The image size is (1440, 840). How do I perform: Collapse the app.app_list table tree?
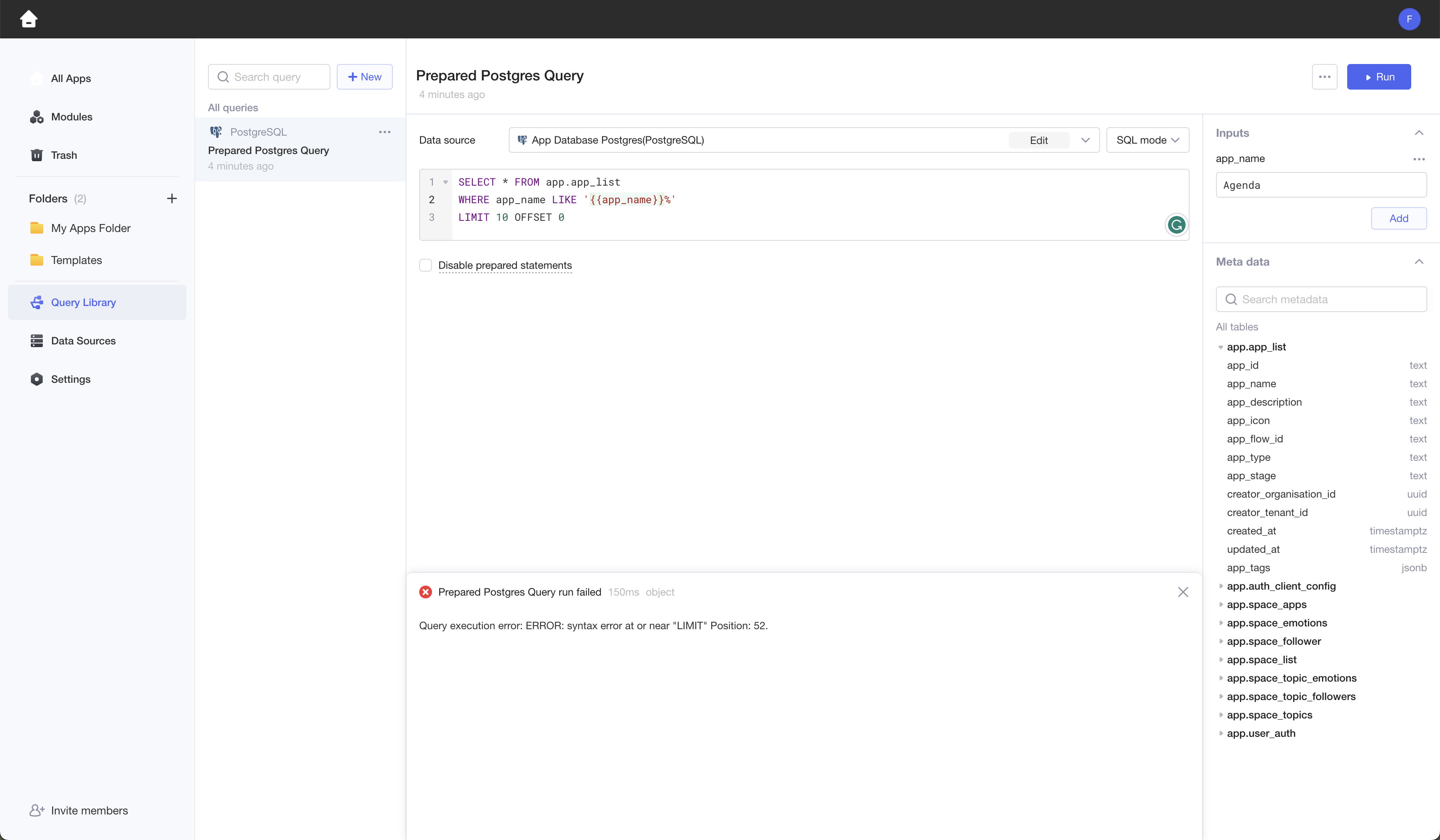click(1221, 347)
